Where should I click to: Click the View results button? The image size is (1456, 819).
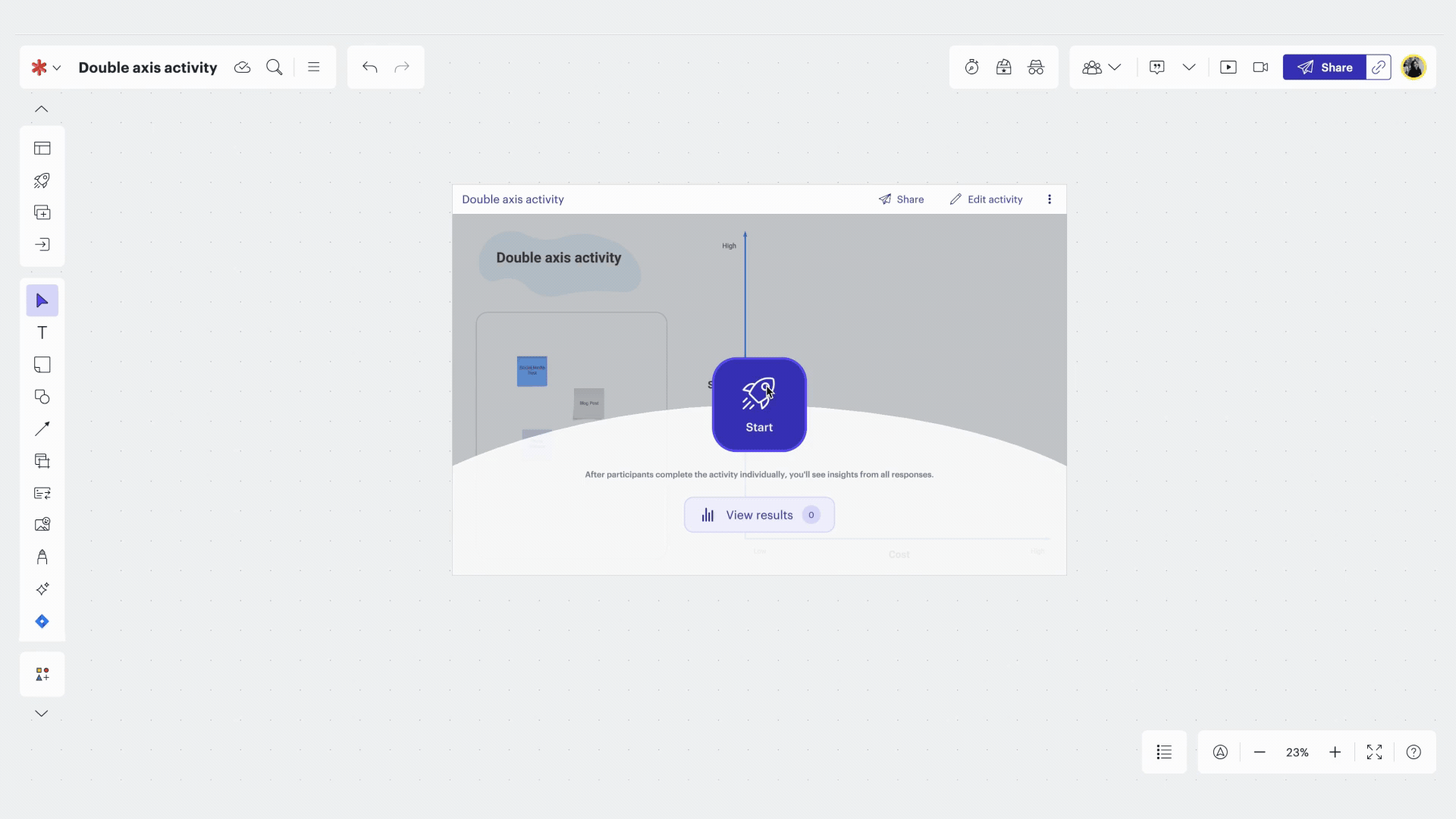759,515
